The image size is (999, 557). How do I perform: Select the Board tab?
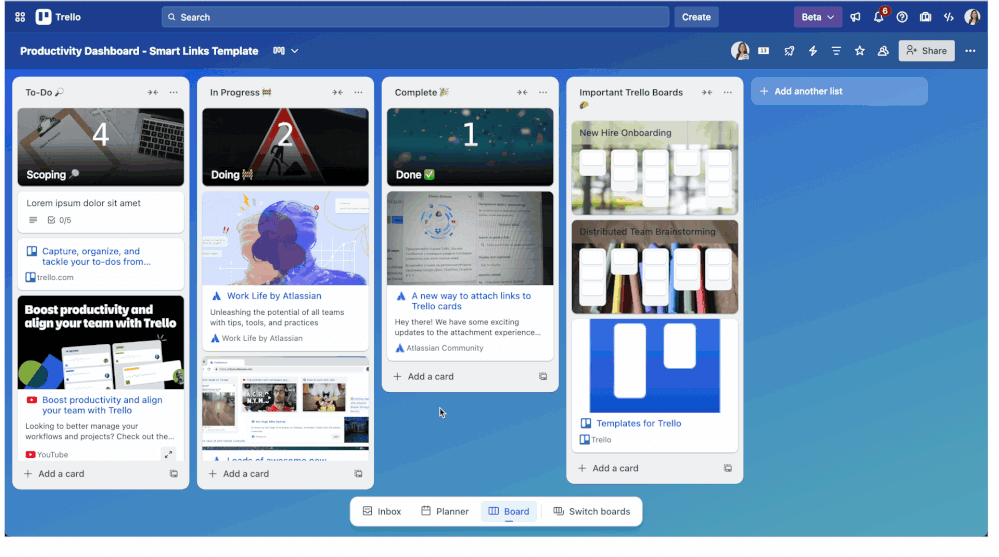tap(508, 512)
